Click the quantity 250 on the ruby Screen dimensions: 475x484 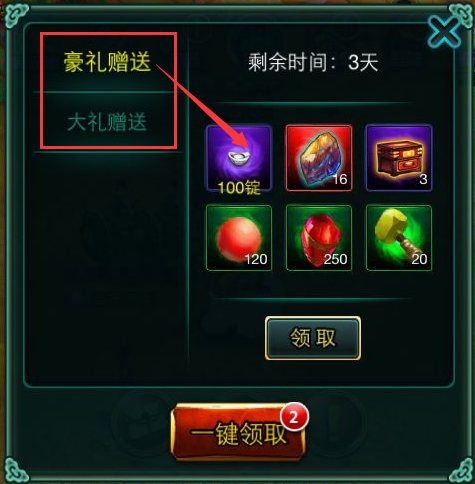tap(335, 259)
